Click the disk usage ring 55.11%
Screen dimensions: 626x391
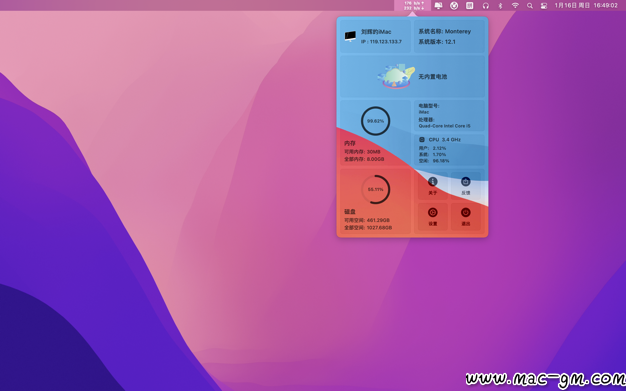pyautogui.click(x=375, y=189)
